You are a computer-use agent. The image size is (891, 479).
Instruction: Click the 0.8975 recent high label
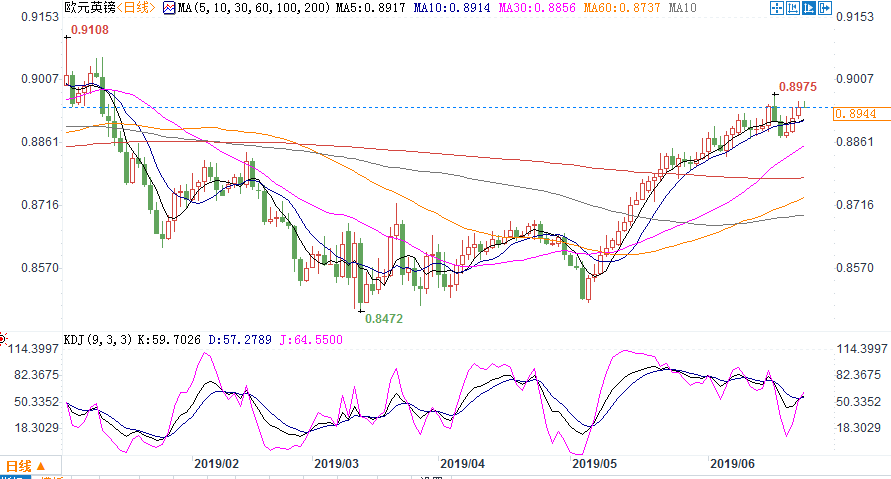pyautogui.click(x=798, y=87)
